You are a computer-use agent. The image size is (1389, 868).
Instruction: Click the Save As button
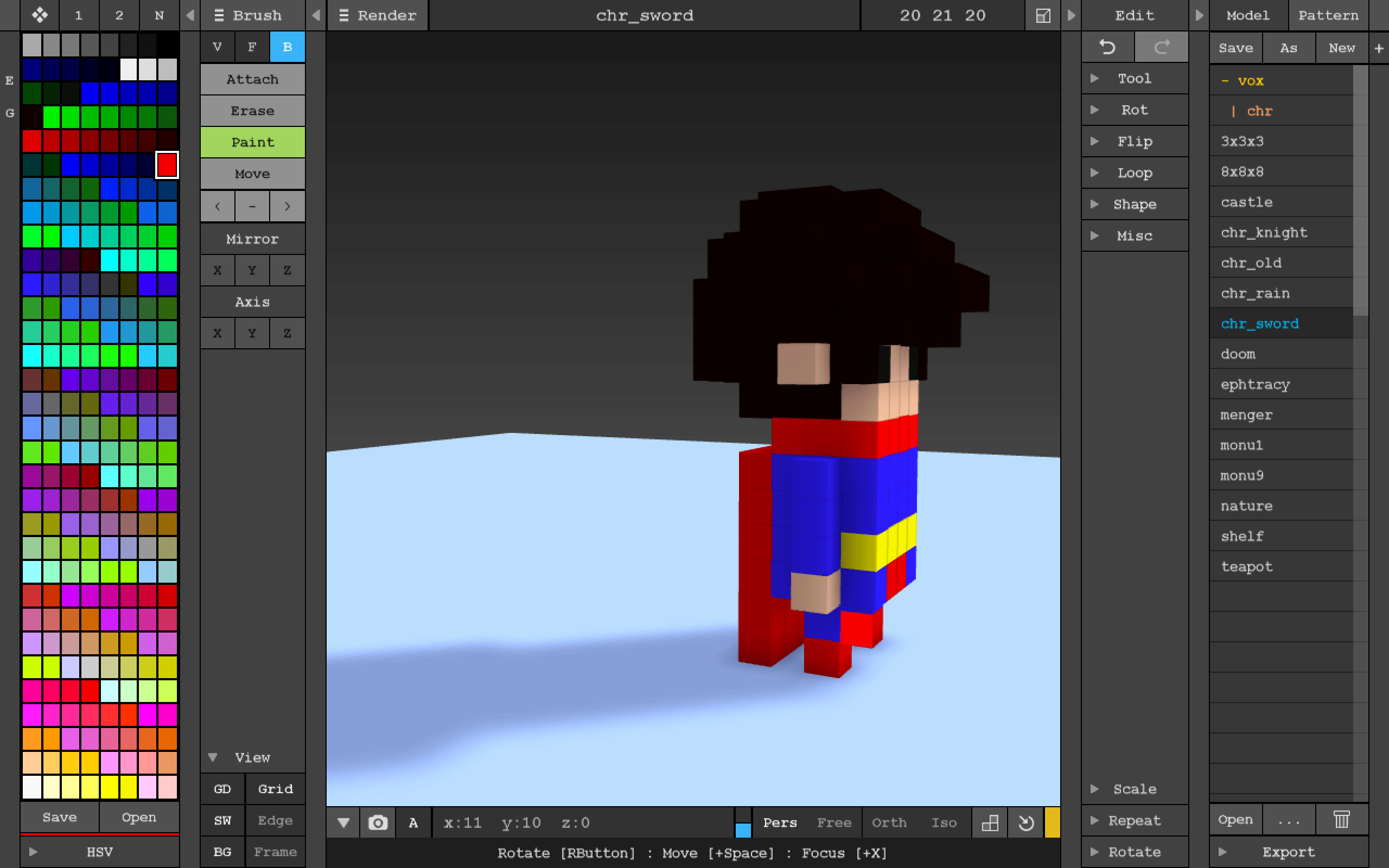1289,48
